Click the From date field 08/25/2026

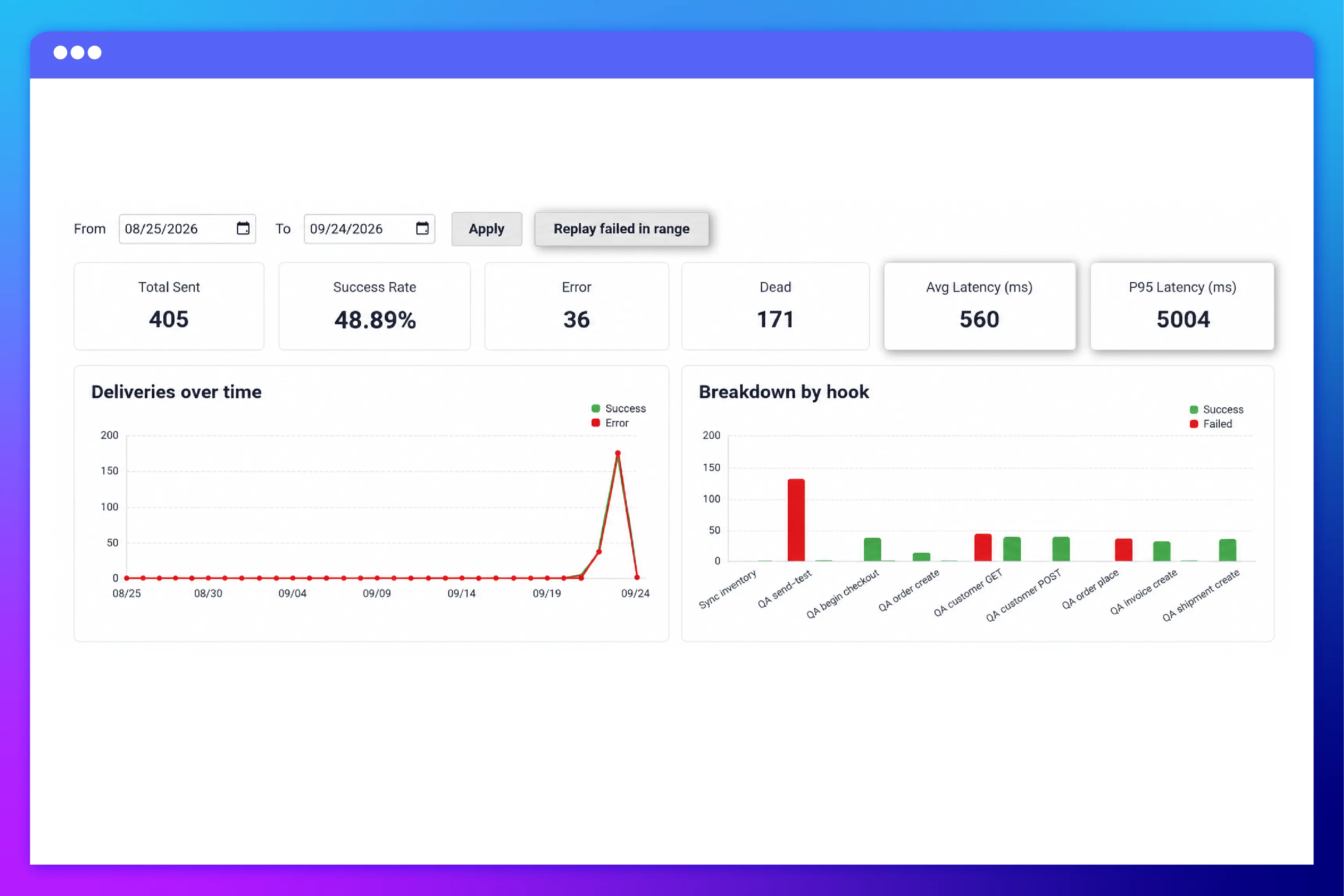coord(187,229)
